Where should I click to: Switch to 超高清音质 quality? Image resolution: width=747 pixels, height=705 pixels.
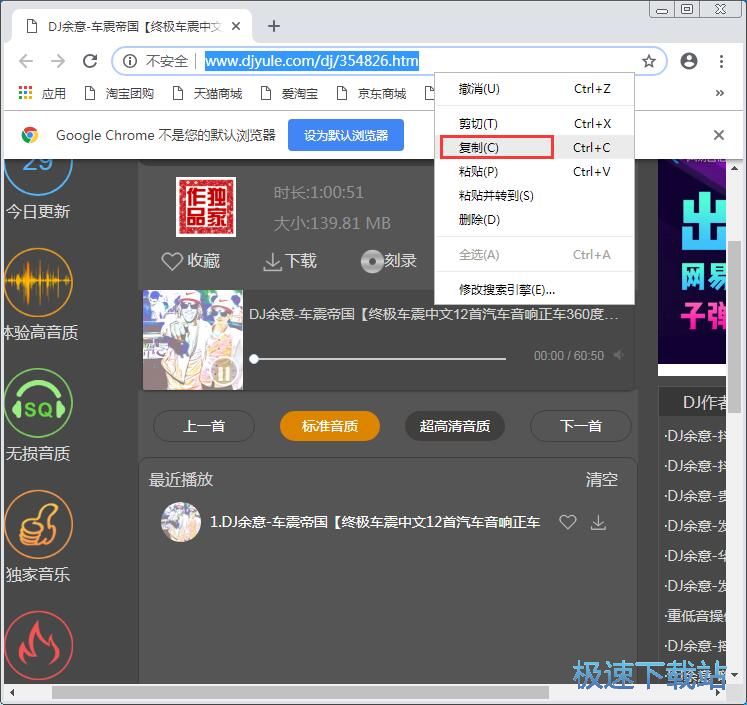click(x=455, y=426)
